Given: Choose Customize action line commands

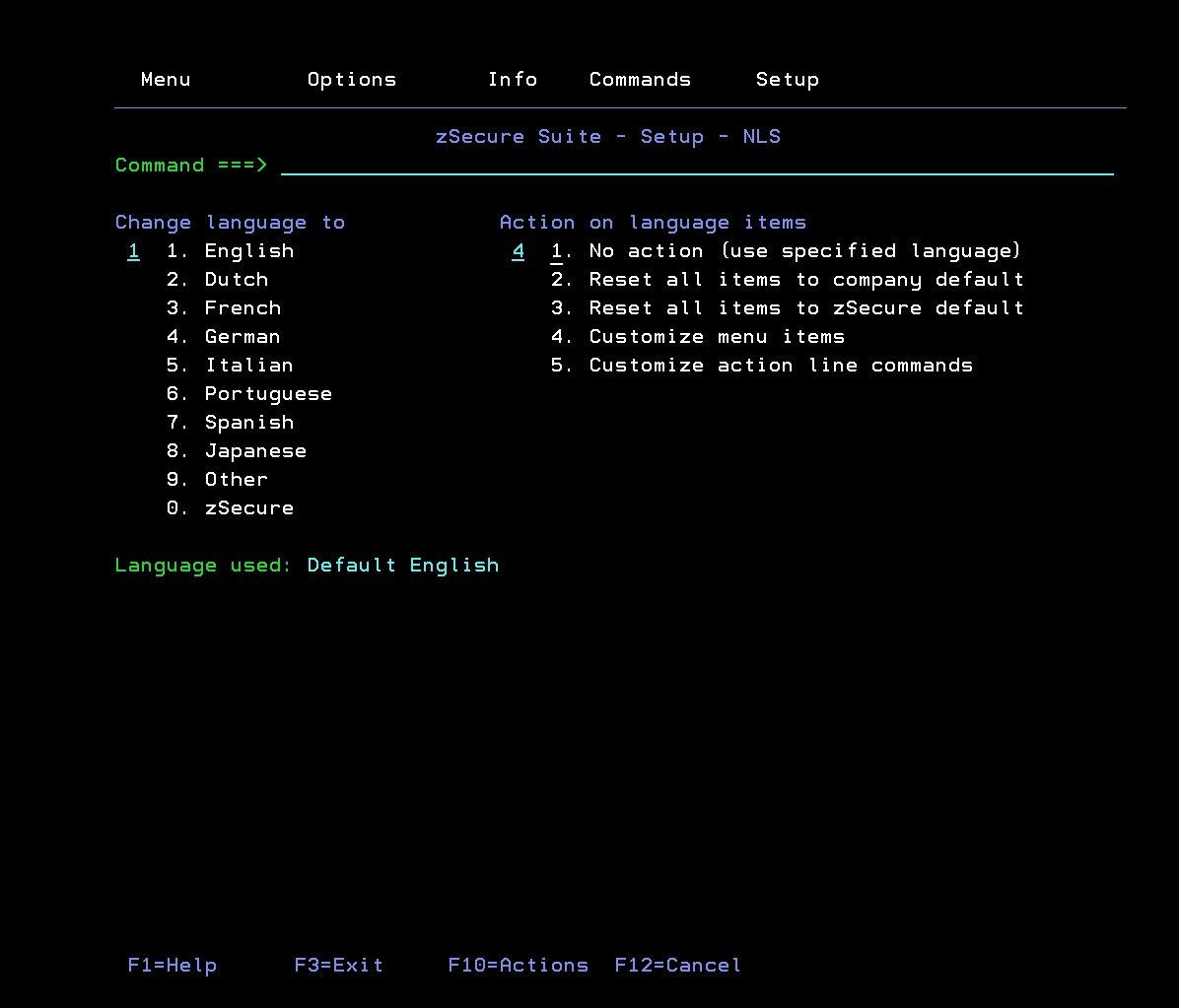Looking at the screenshot, I should click(x=762, y=366).
